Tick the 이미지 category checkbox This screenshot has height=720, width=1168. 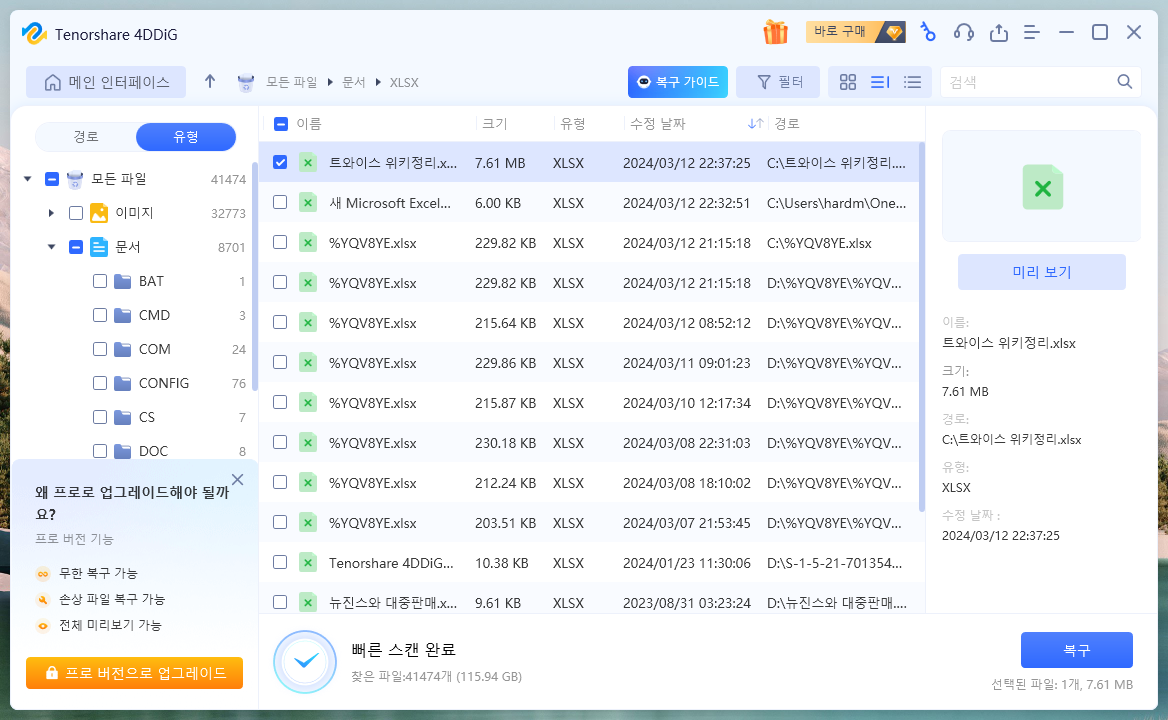[x=76, y=213]
